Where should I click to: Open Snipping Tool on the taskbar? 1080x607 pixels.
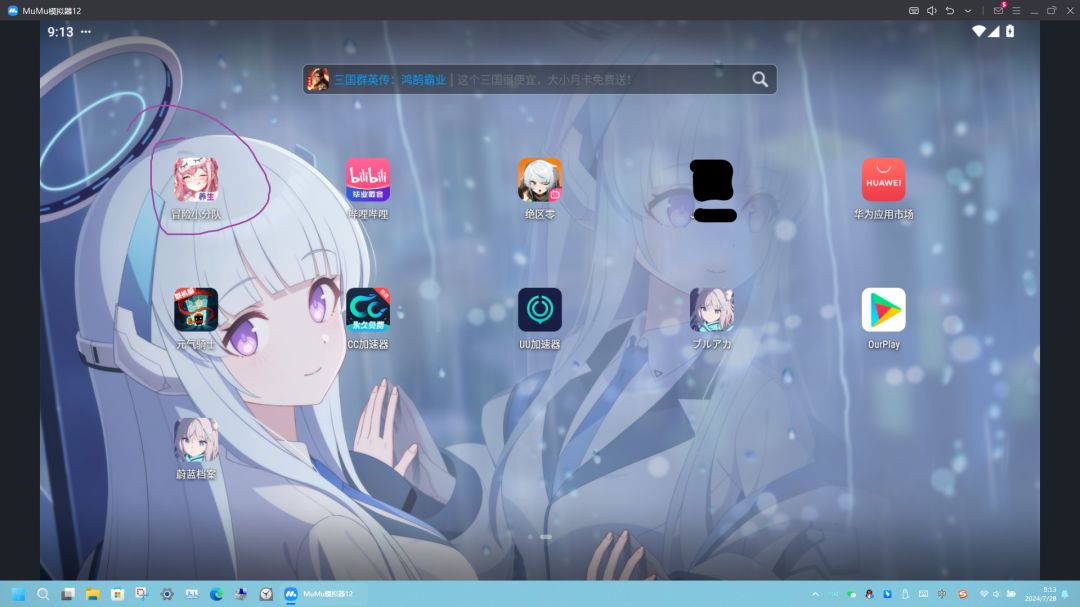(142, 594)
